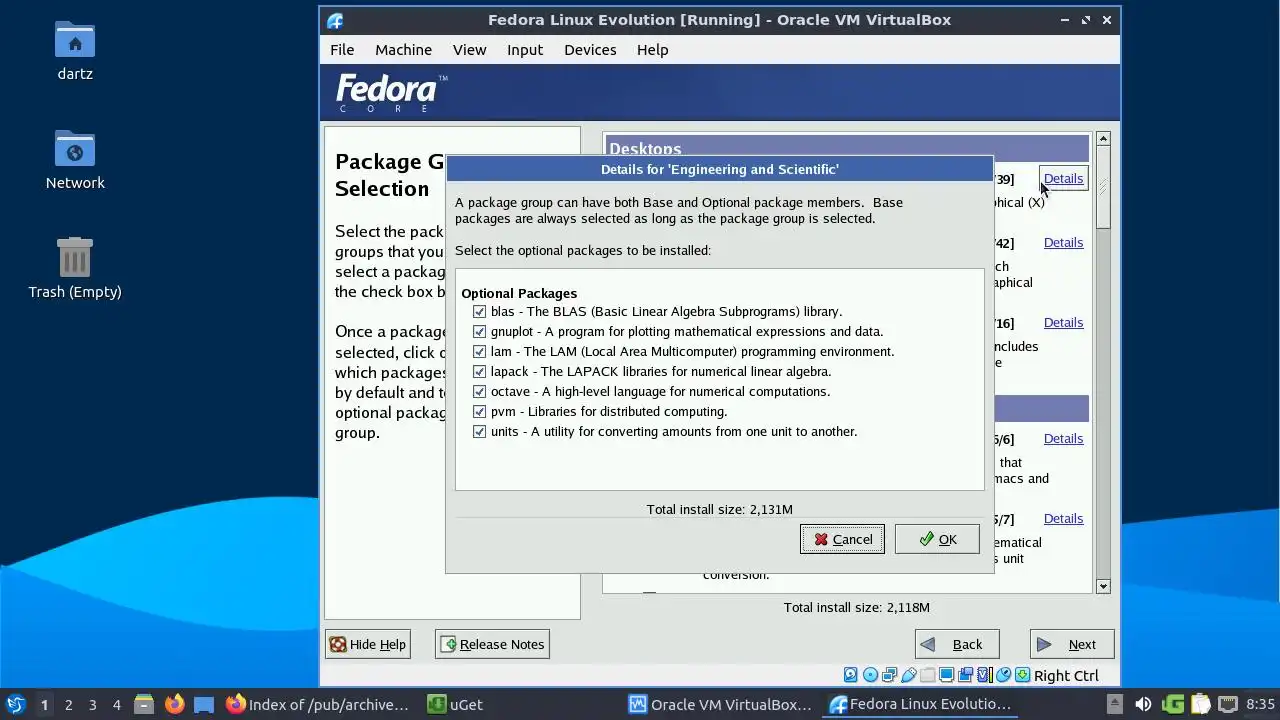Click the Details link beside [16]
This screenshot has width=1280, height=720.
point(1063,323)
